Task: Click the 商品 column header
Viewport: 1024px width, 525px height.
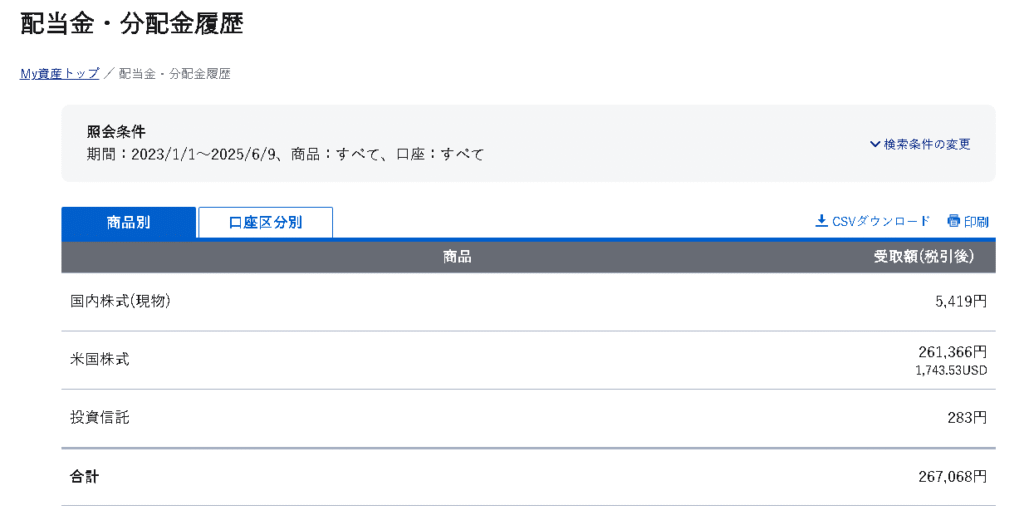Action: coord(457,257)
